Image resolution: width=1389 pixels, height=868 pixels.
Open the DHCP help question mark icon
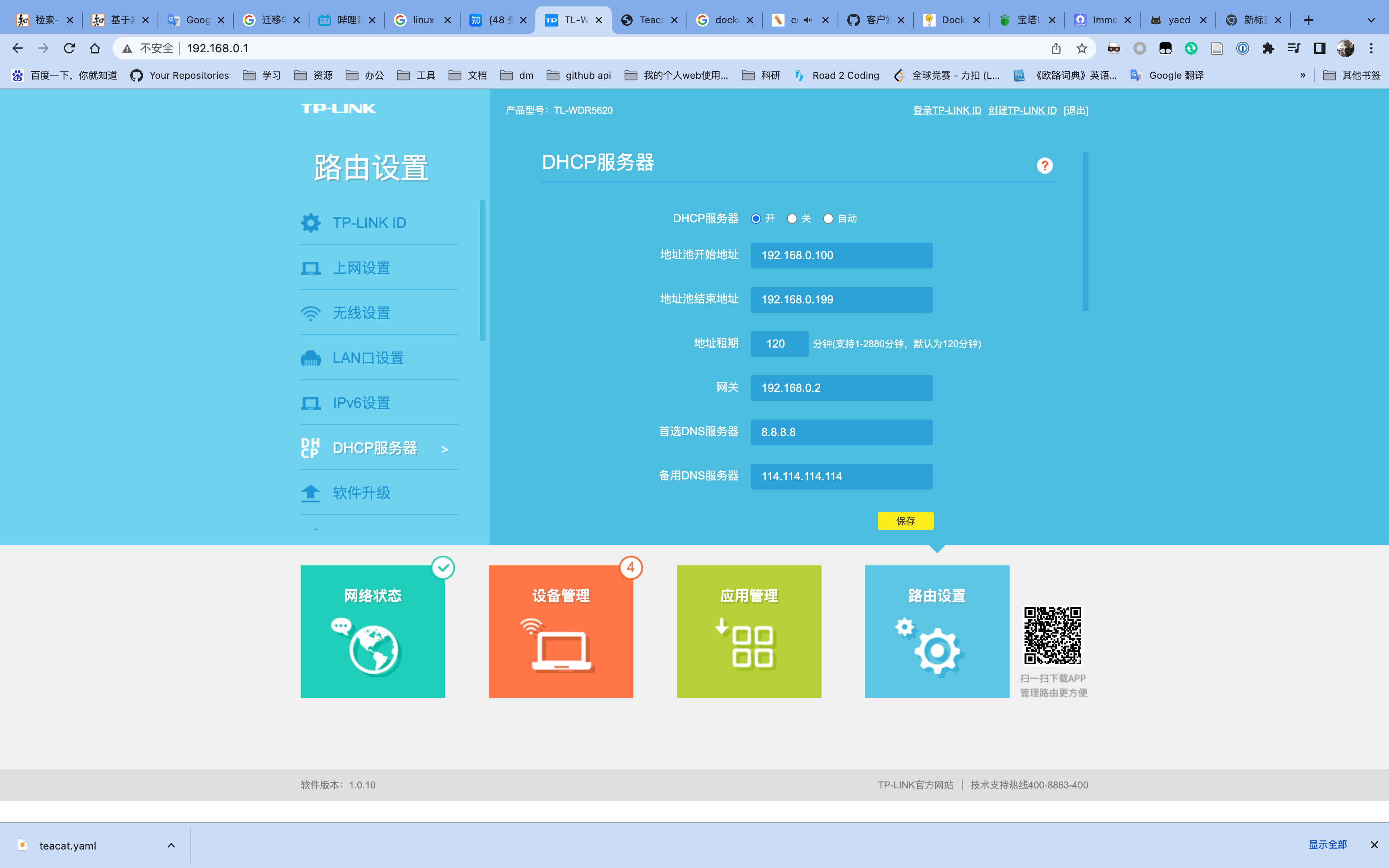pyautogui.click(x=1045, y=166)
